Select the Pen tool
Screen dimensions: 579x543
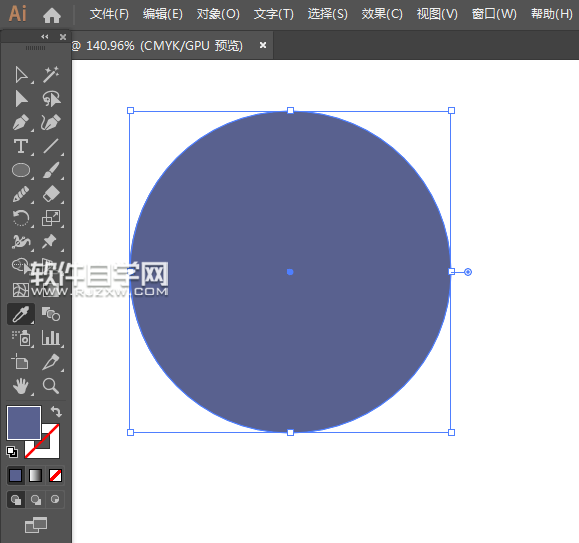tap(21, 123)
